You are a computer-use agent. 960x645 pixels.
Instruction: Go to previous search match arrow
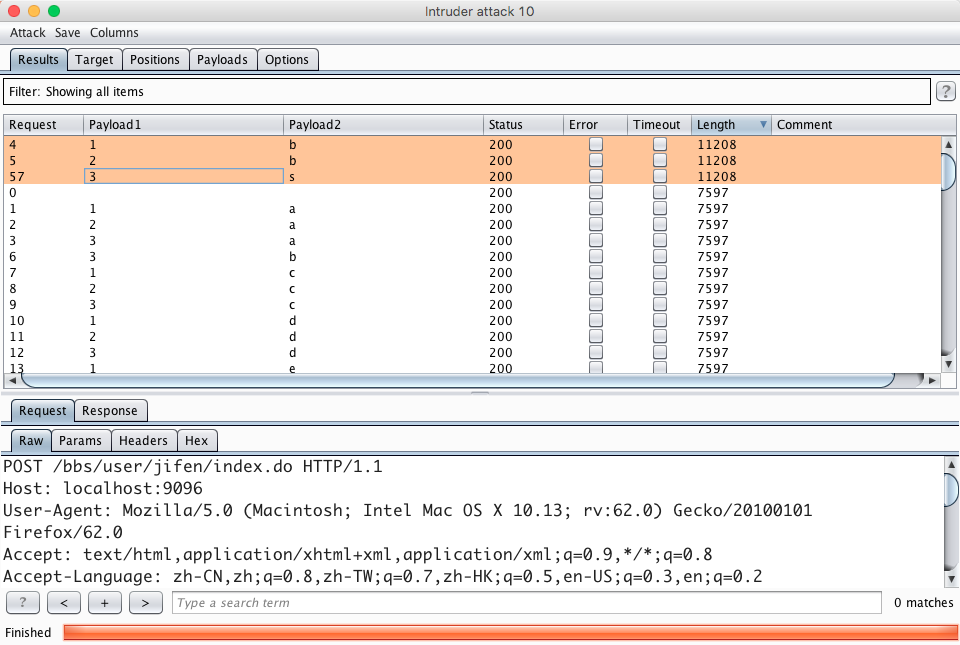pyautogui.click(x=64, y=603)
